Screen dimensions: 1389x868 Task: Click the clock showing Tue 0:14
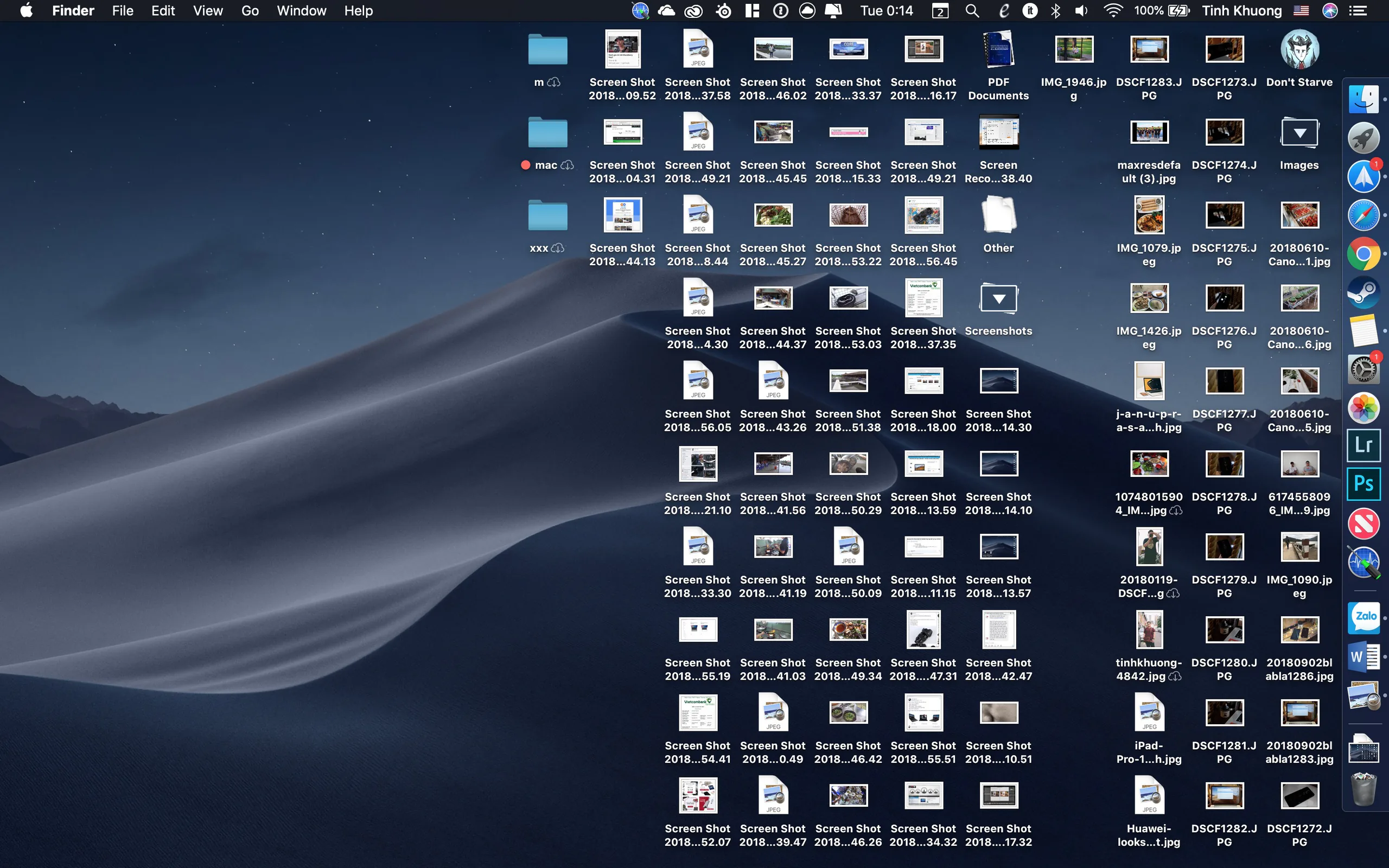886,11
